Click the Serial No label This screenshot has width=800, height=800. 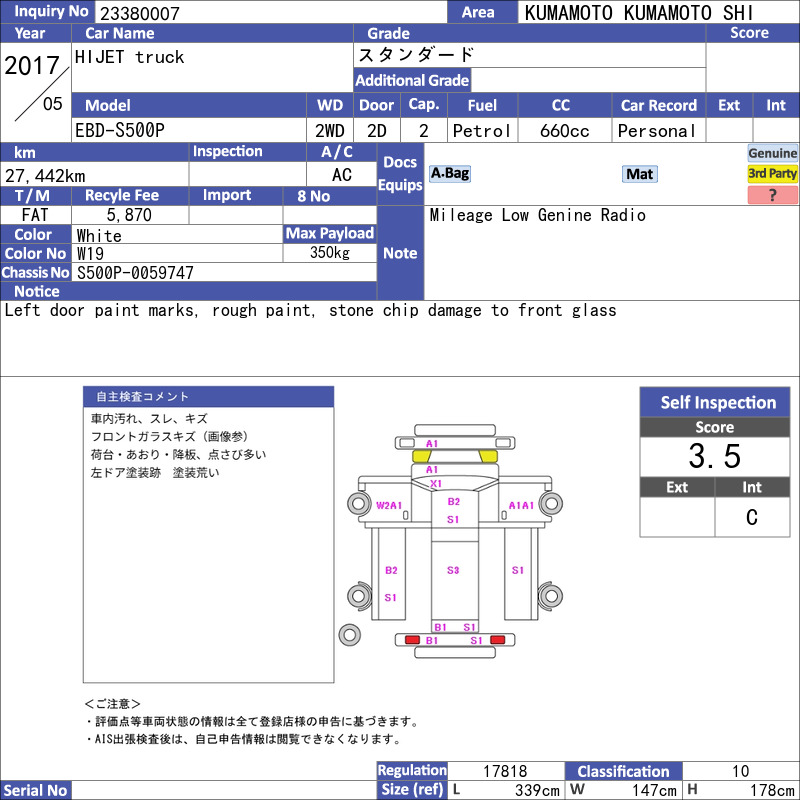point(35,790)
